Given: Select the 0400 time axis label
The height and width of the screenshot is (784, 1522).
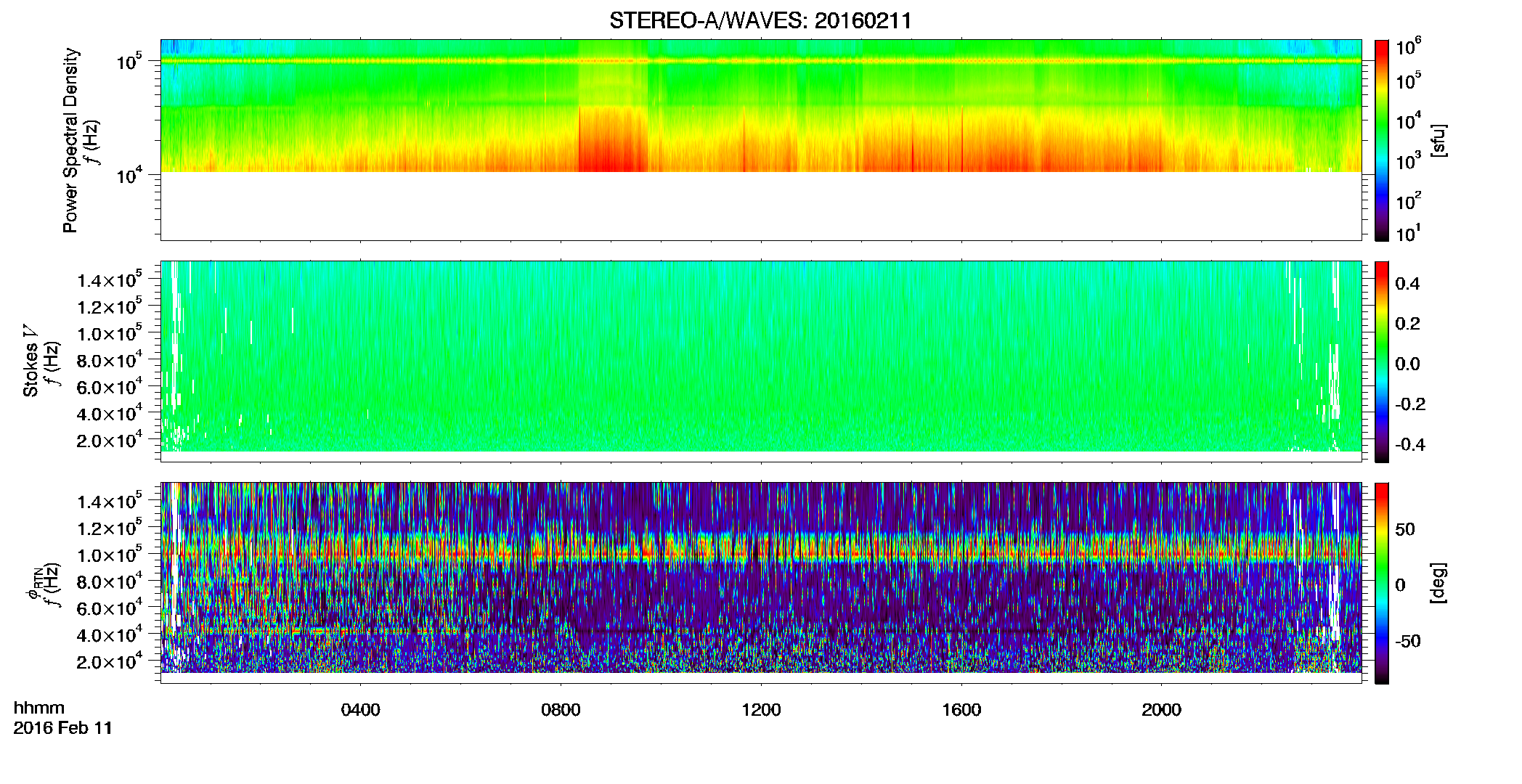Looking at the screenshot, I should (361, 710).
